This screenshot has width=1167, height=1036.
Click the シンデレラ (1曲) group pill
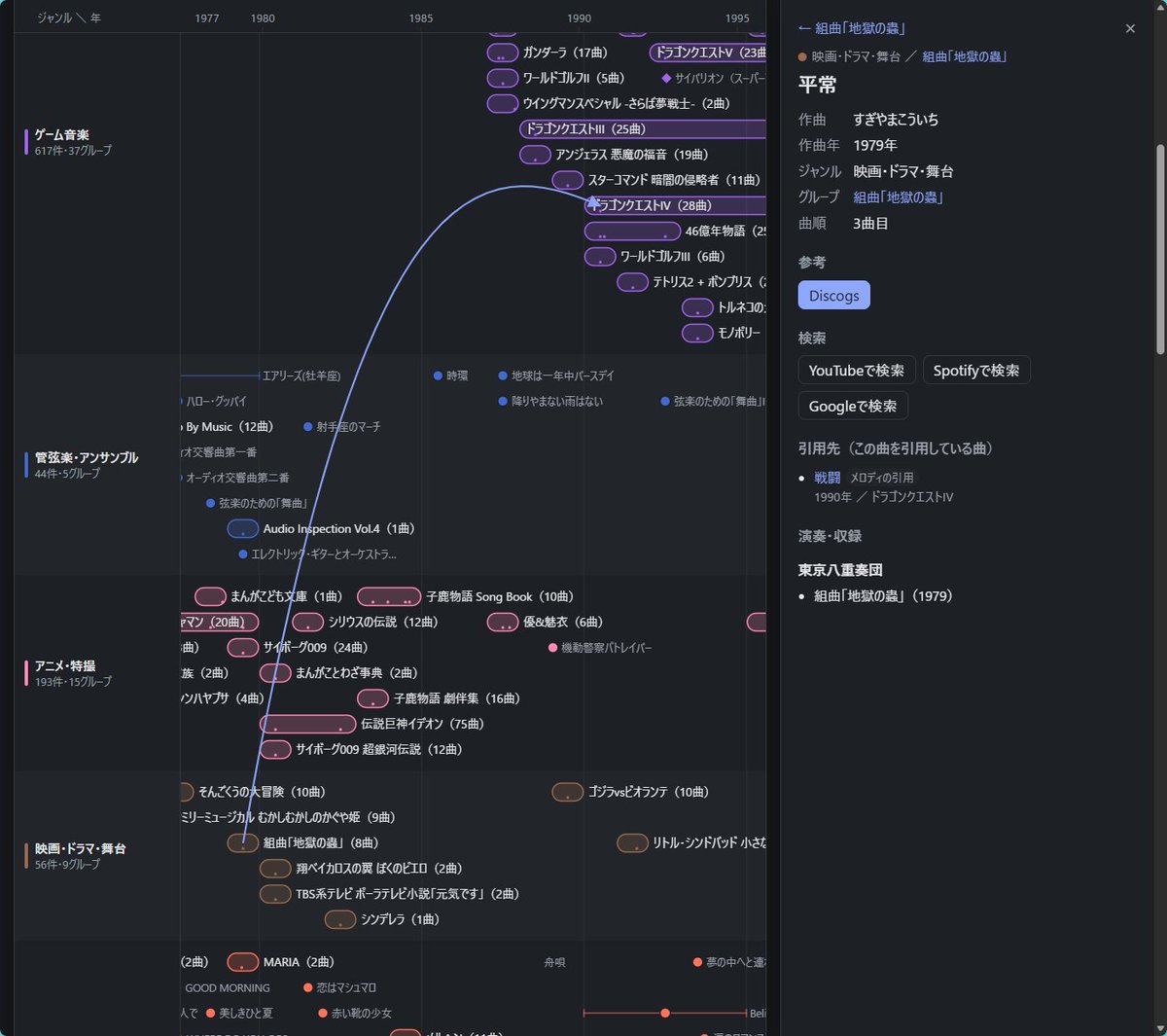[340, 919]
